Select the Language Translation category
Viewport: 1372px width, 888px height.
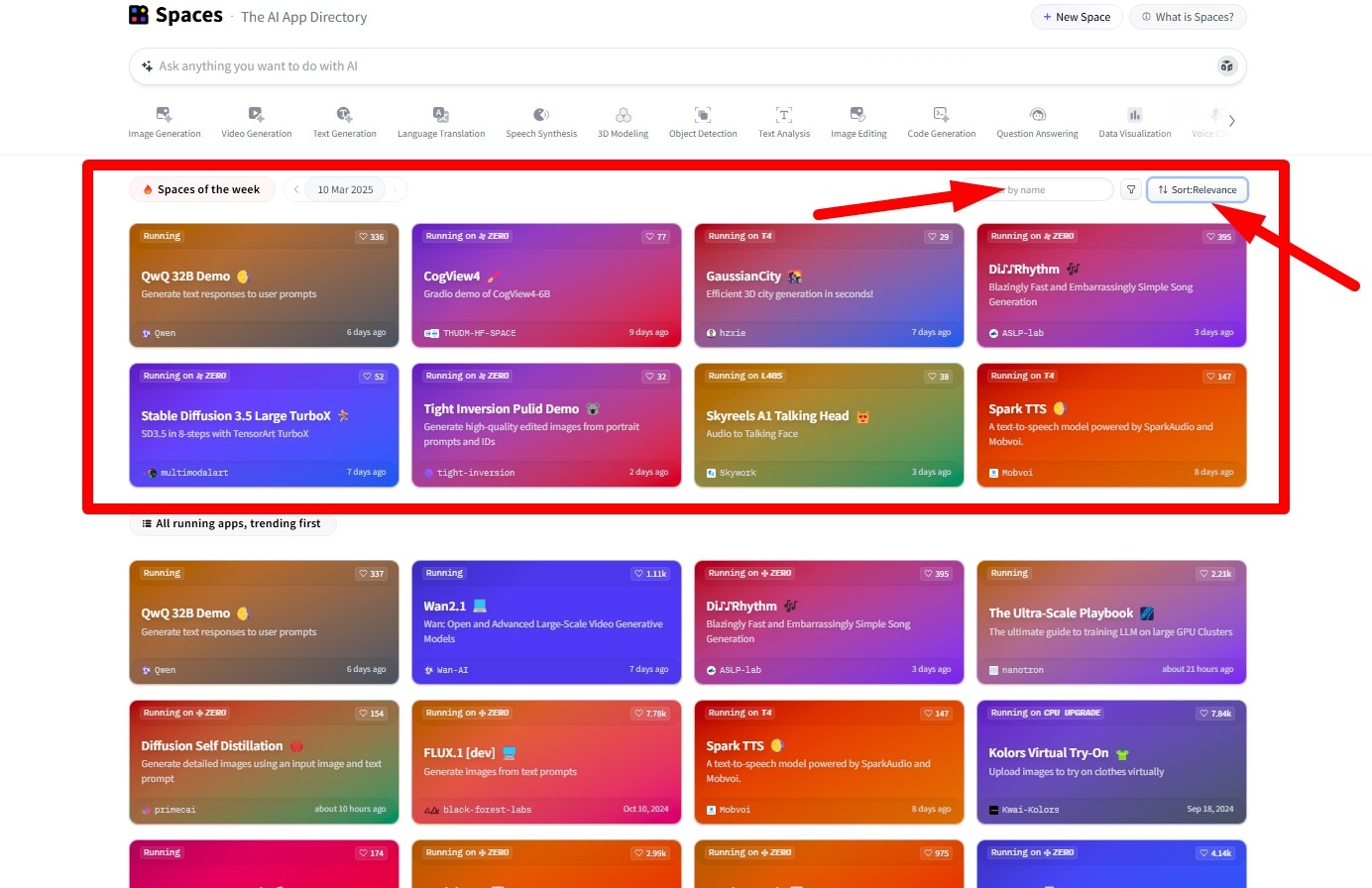(441, 122)
